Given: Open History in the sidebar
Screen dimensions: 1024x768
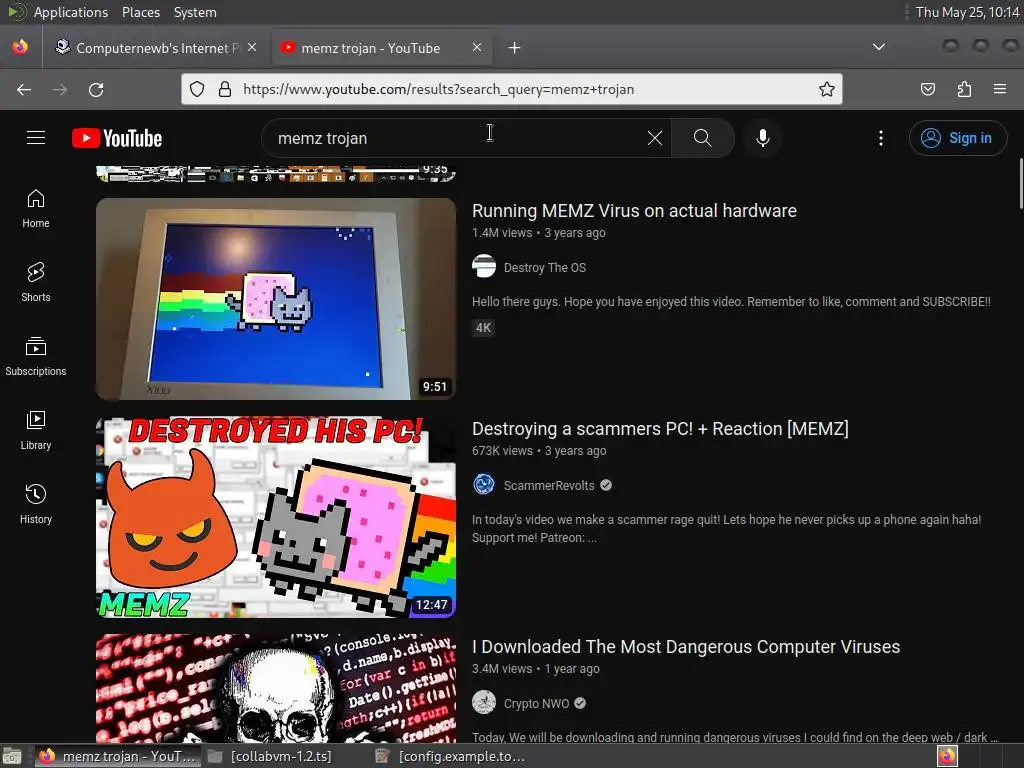Looking at the screenshot, I should coord(36,504).
